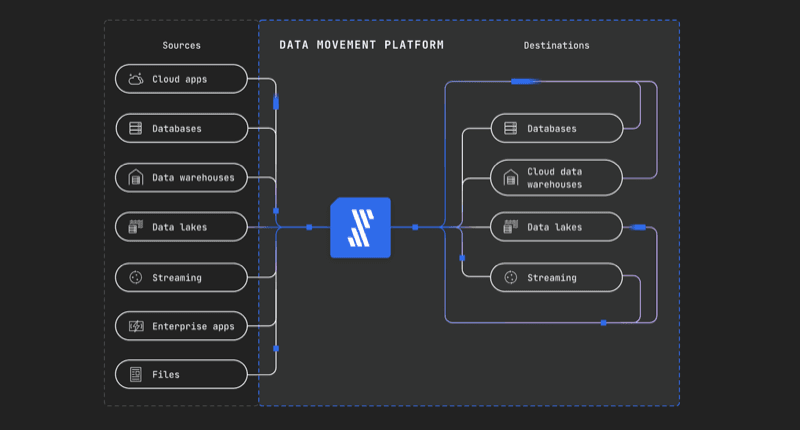Select the database icon in Sources
This screenshot has height=430, width=800.
pyautogui.click(x=135, y=128)
